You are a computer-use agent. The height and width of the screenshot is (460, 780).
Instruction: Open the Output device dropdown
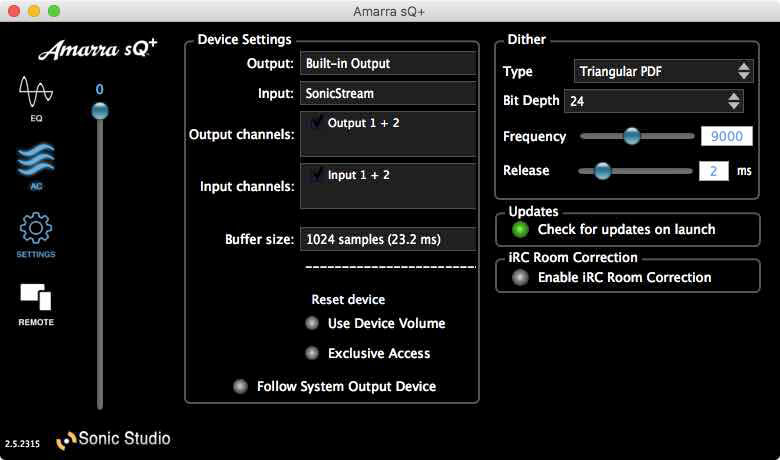388,64
